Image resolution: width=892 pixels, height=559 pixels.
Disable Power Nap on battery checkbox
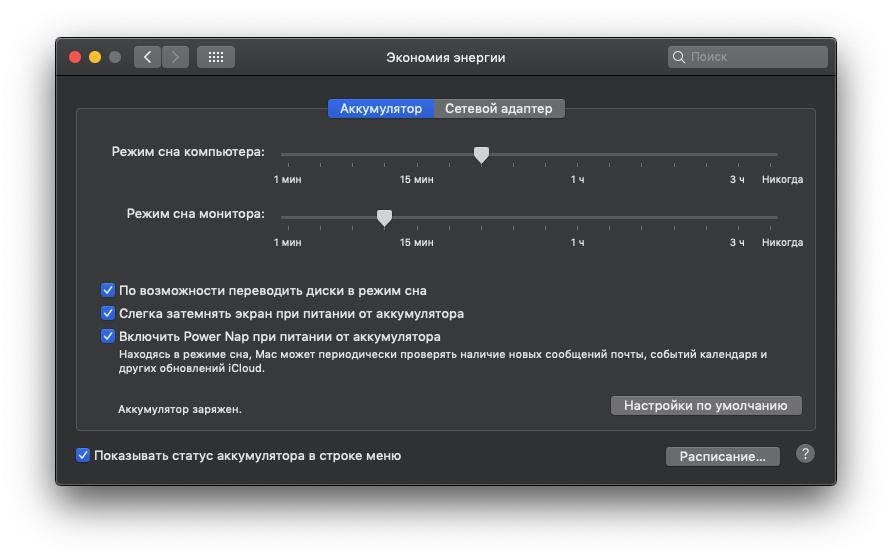point(108,336)
